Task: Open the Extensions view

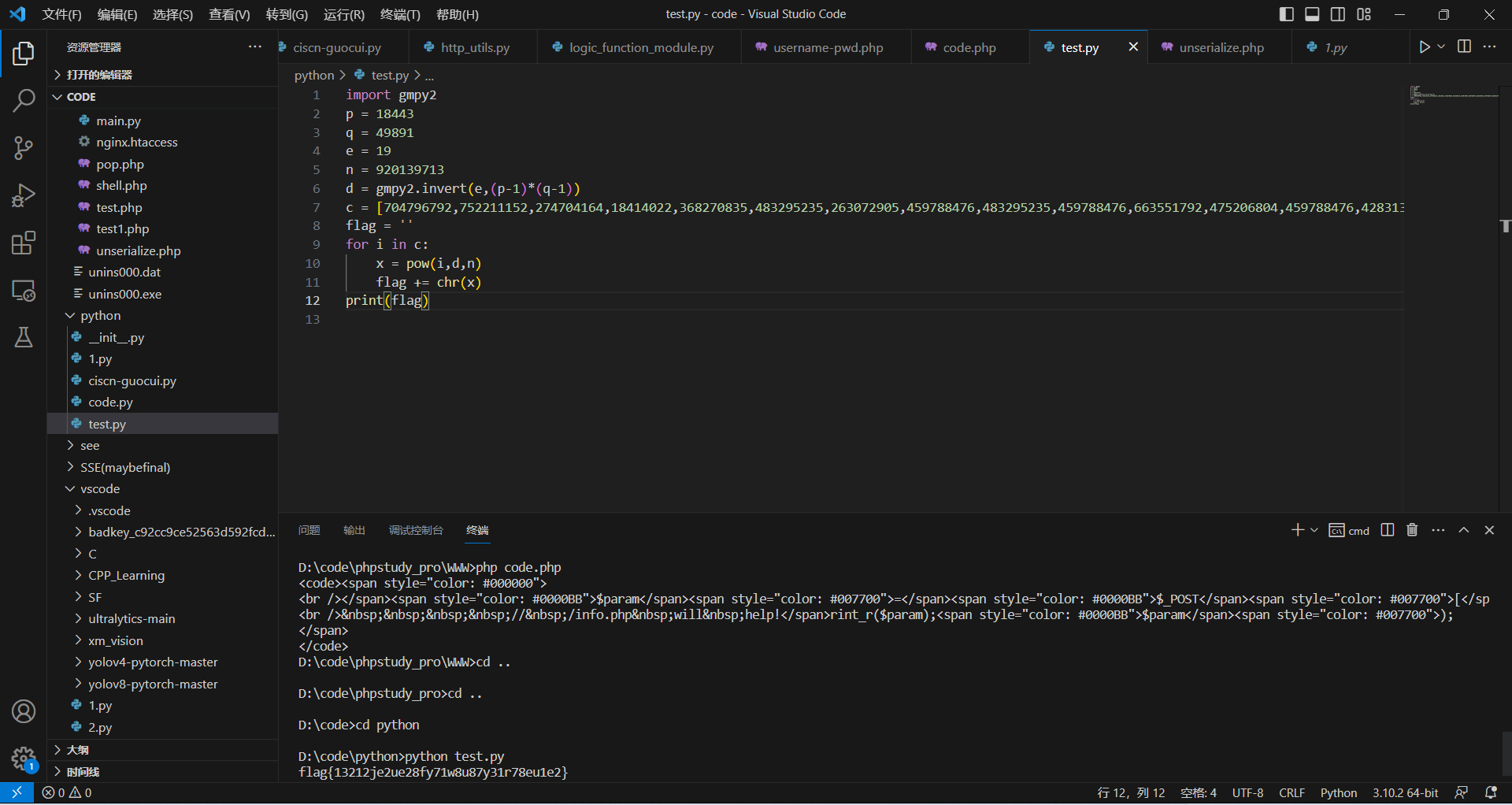Action: 24,243
